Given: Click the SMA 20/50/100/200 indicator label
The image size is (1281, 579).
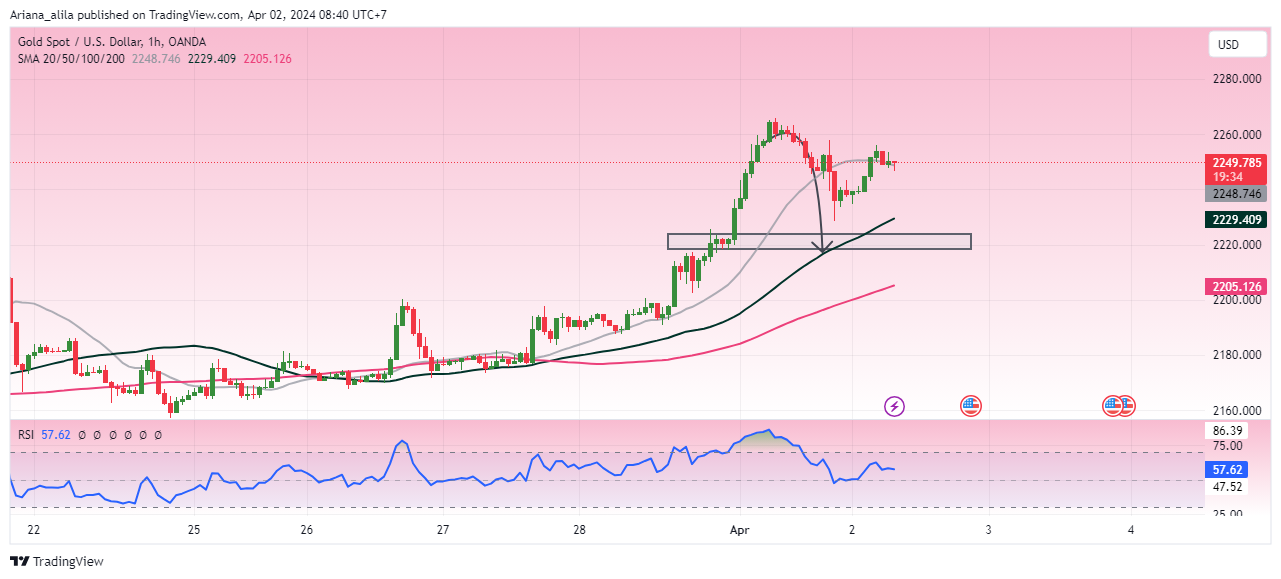Looking at the screenshot, I should 70,59.
